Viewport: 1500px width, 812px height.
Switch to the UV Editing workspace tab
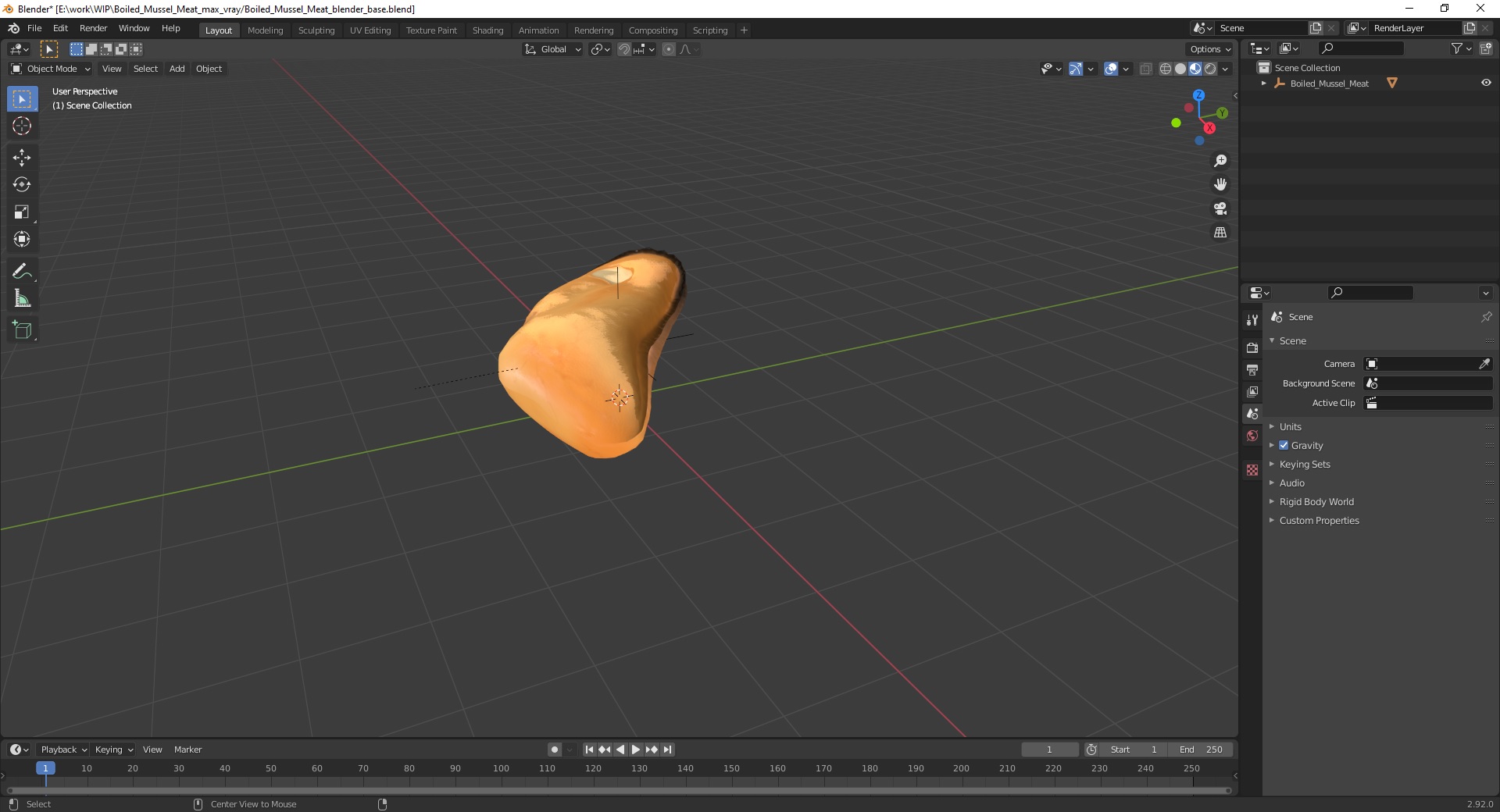click(x=370, y=30)
